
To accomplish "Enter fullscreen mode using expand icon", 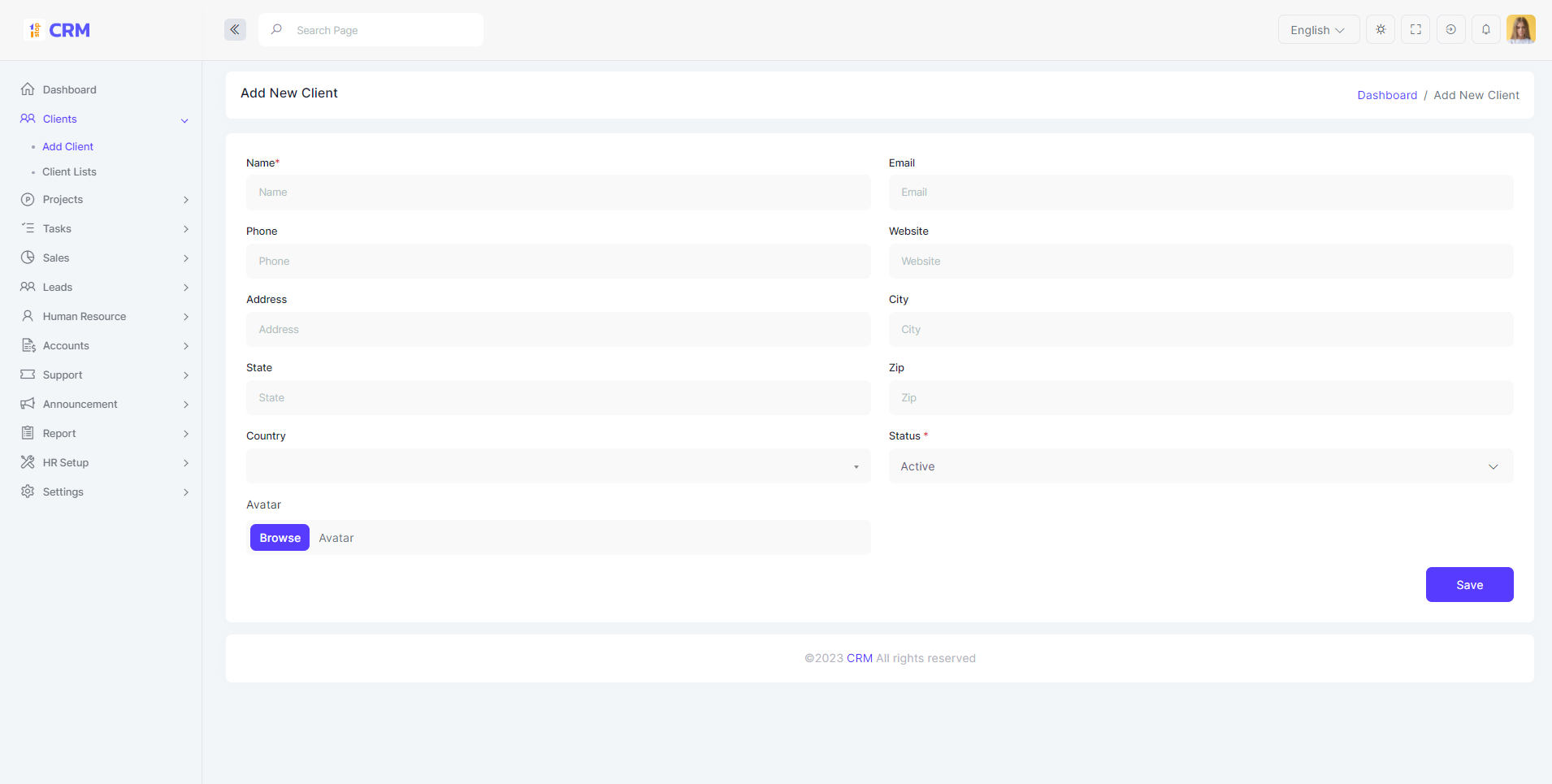I will (x=1415, y=30).
